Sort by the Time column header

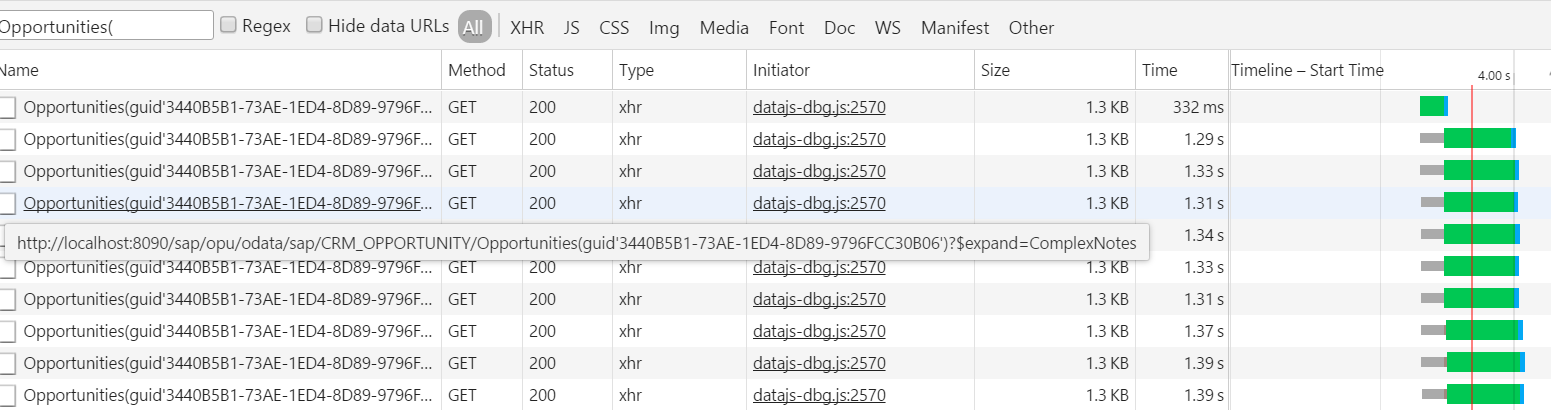[1182, 70]
